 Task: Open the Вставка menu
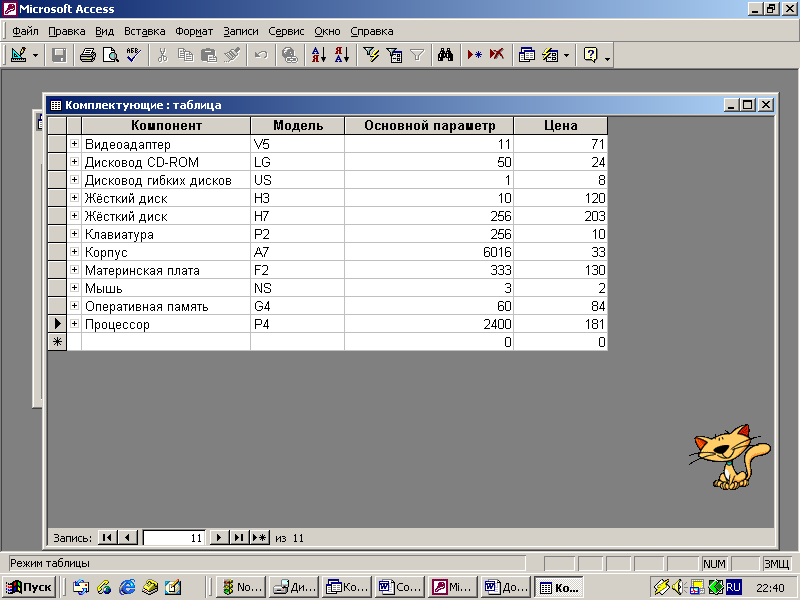[x=145, y=31]
